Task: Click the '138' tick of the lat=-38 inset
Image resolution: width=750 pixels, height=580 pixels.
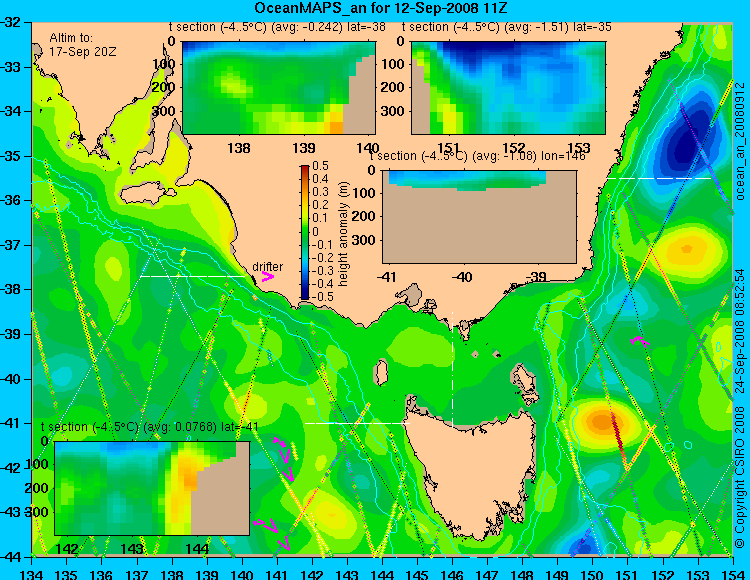Action: (239, 148)
